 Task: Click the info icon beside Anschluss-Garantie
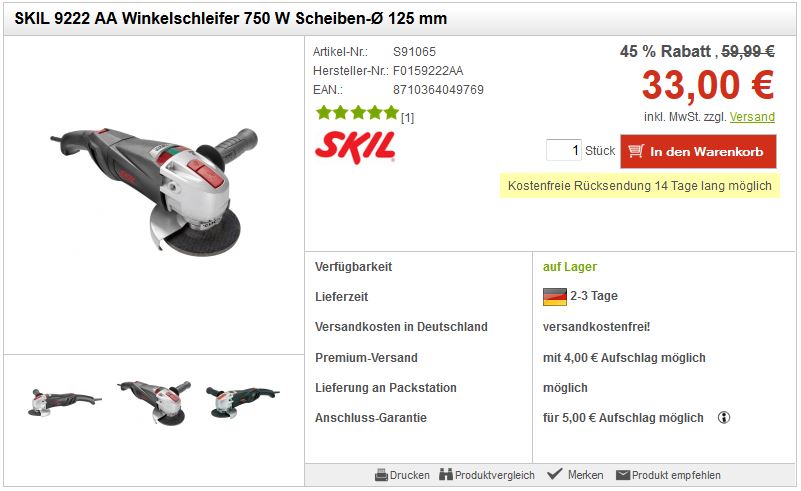point(724,417)
